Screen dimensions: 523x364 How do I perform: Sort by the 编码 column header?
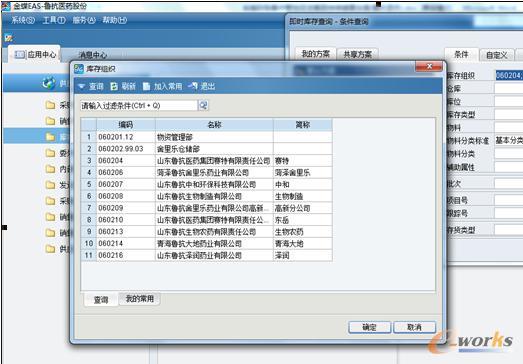(x=126, y=125)
